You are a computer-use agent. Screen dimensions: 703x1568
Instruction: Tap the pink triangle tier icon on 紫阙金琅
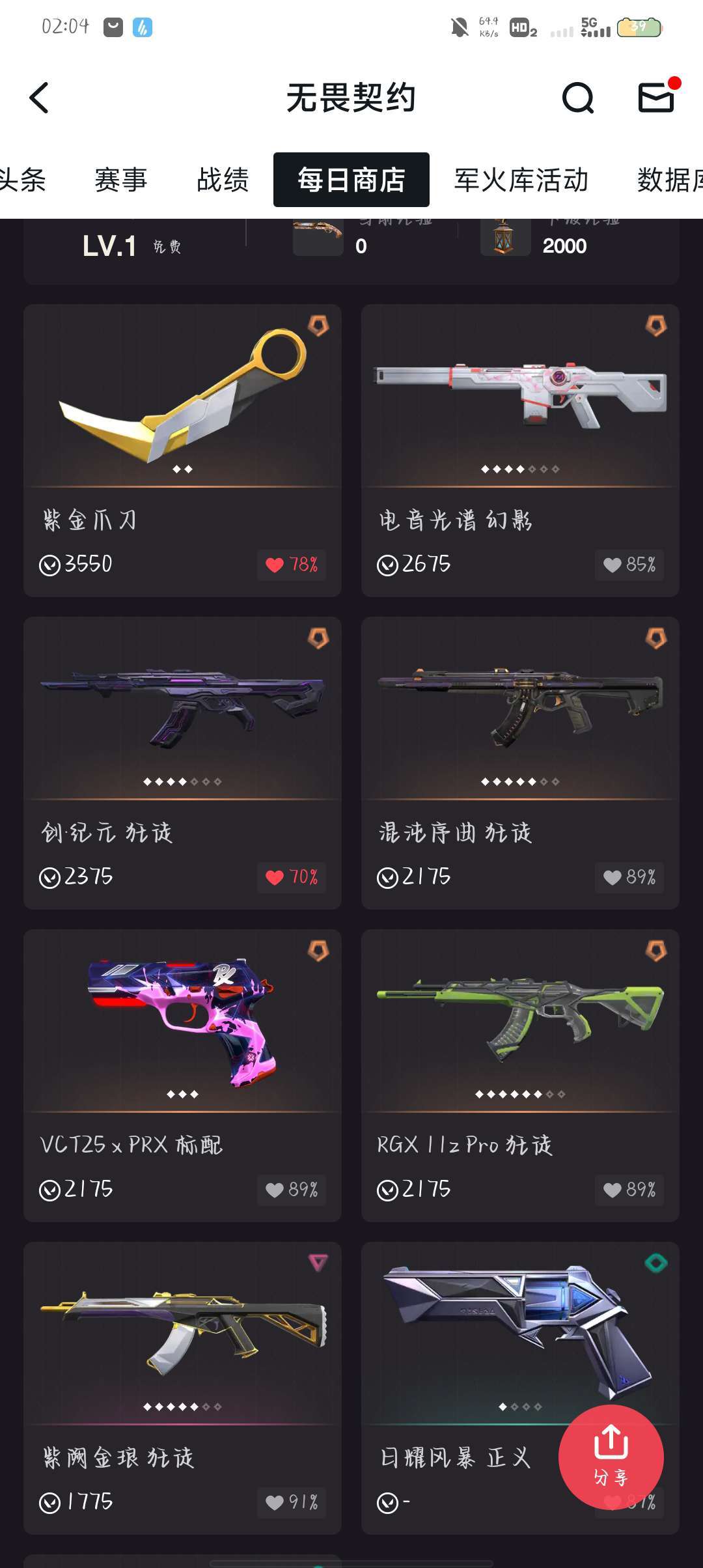[318, 1263]
